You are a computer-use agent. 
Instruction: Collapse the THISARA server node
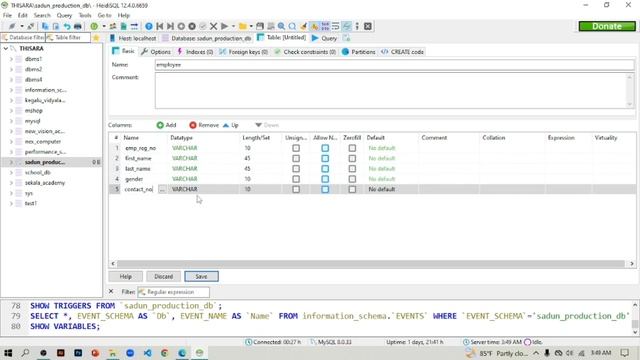click(5, 49)
